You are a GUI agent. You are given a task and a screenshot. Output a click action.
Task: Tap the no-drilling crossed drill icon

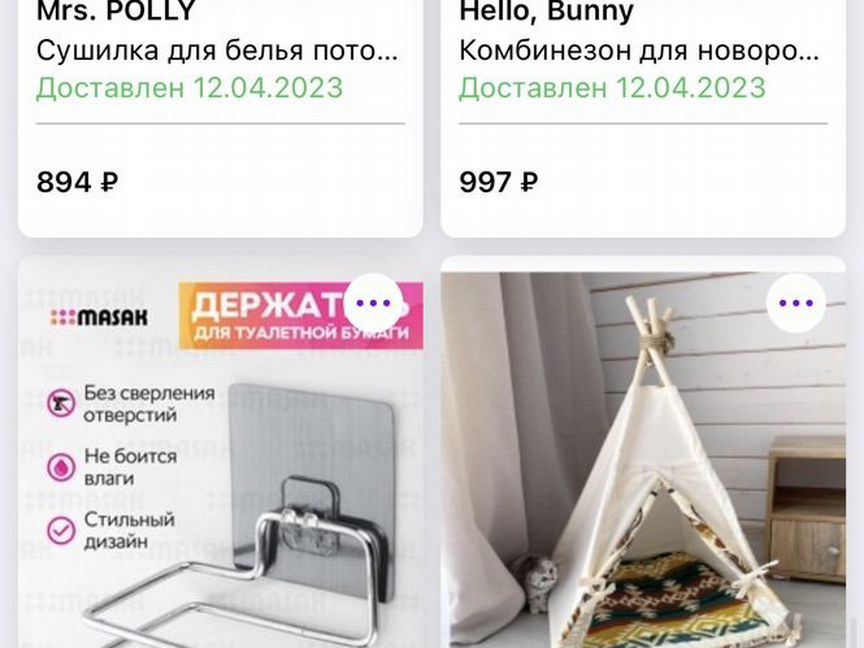coord(61,404)
